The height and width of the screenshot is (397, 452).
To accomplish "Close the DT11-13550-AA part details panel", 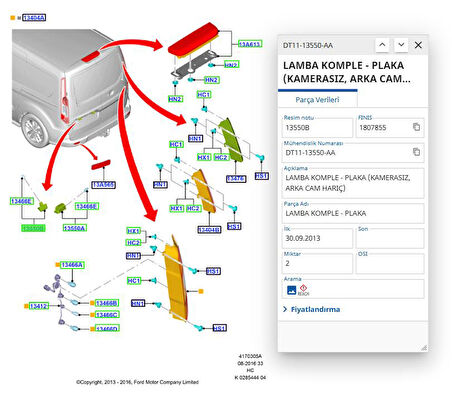I will pos(418,45).
